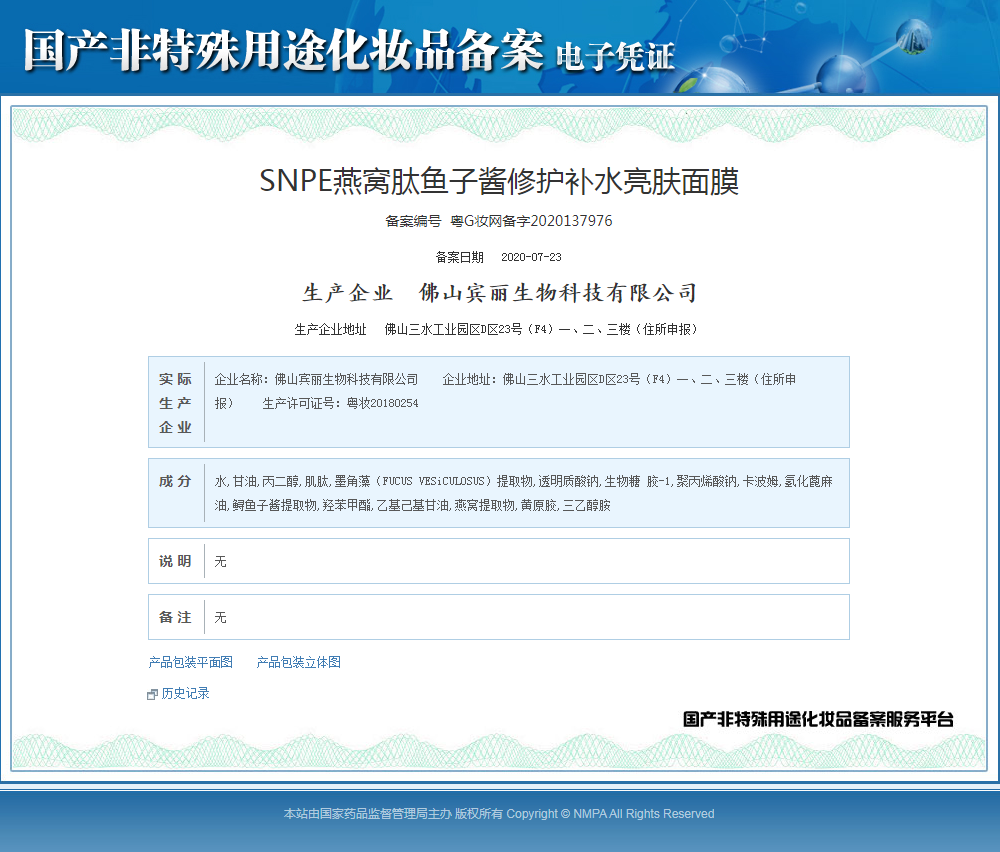The height and width of the screenshot is (852, 1000).
Task: Click the 备注 section label
Action: coord(175,617)
